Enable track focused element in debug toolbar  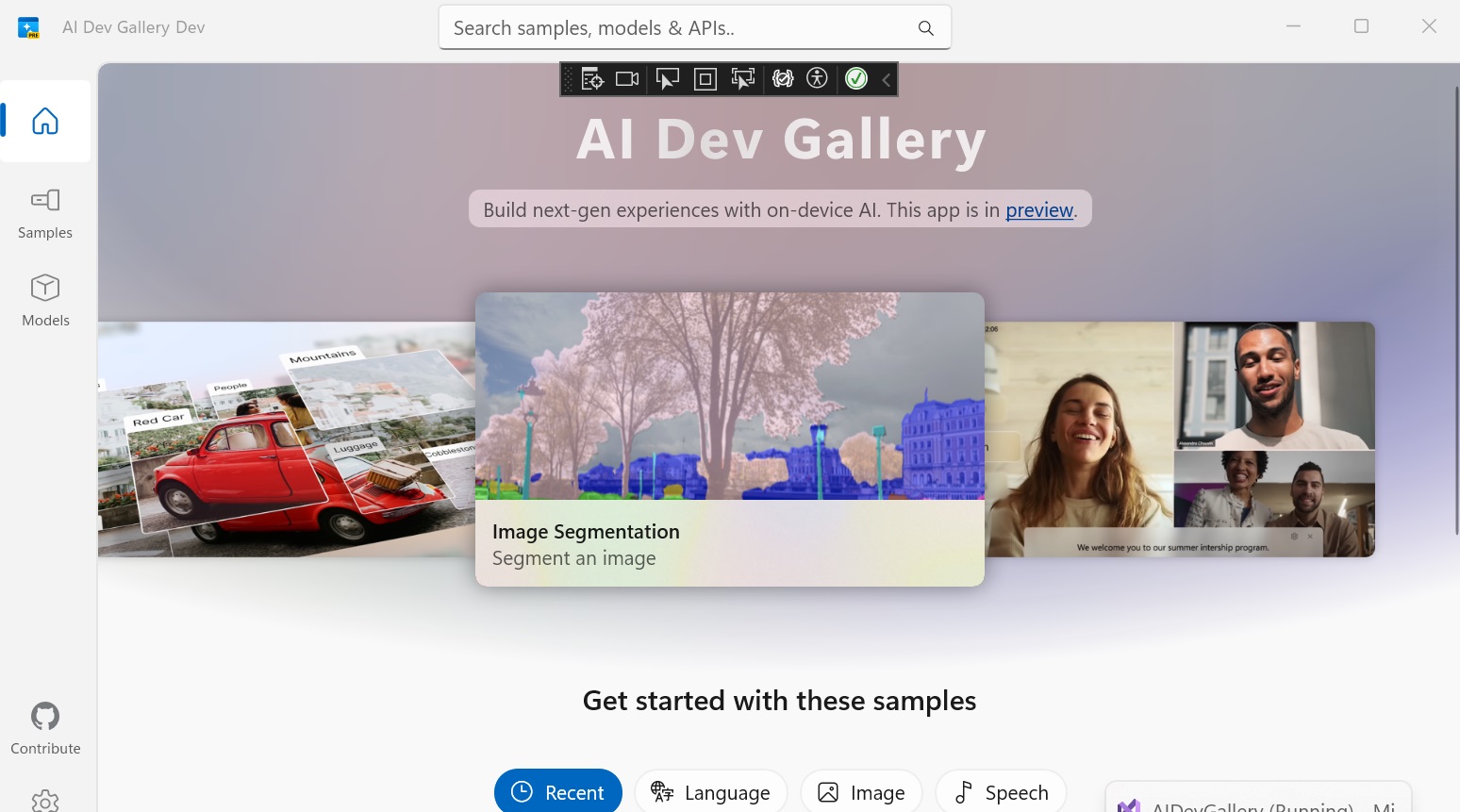[x=742, y=79]
